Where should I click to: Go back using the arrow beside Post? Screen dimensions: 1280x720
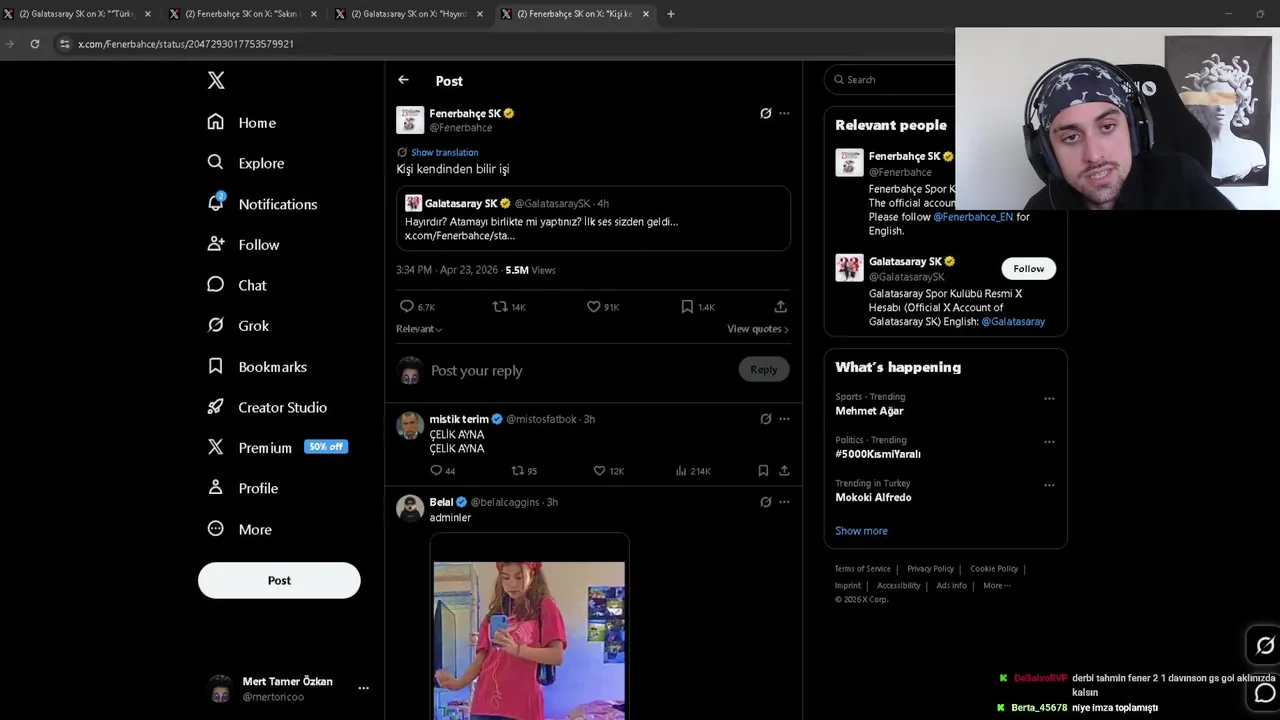point(403,80)
